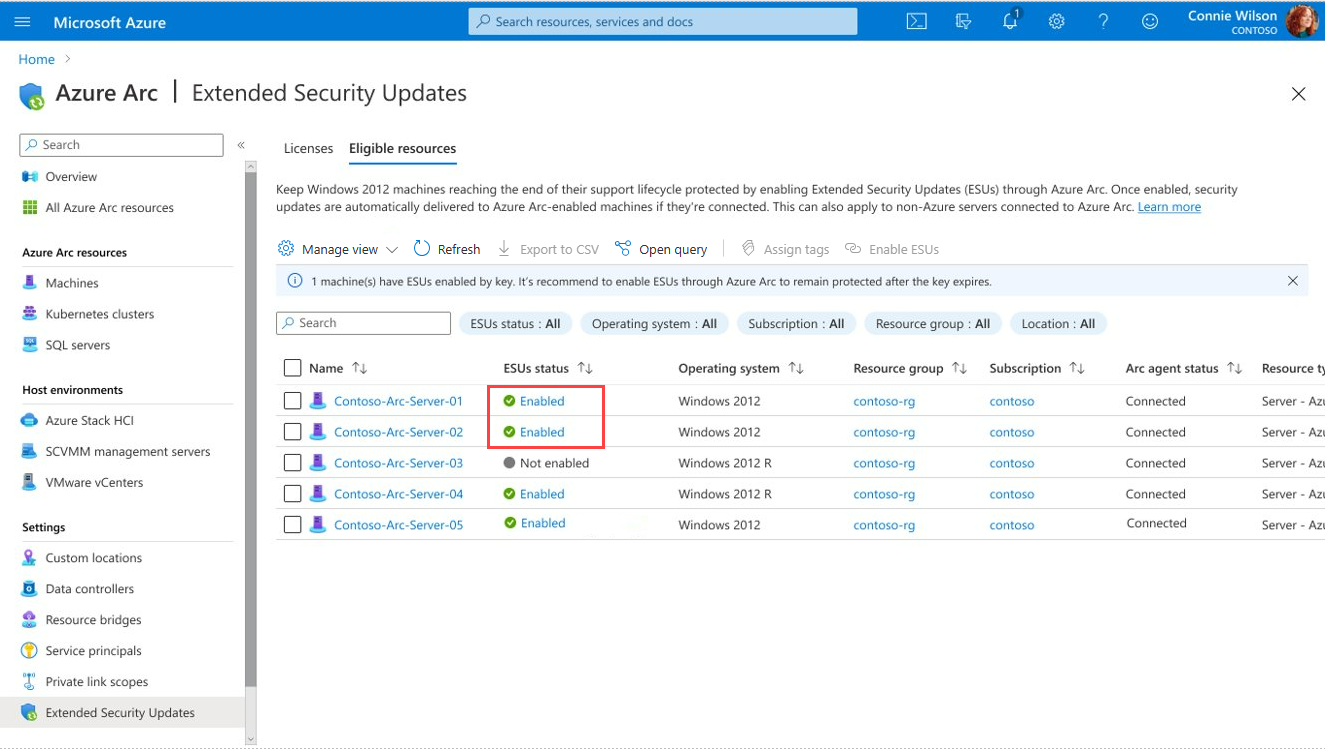The image size is (1325, 749).
Task: Close the Extended Security Updates blade
Action: click(1298, 94)
